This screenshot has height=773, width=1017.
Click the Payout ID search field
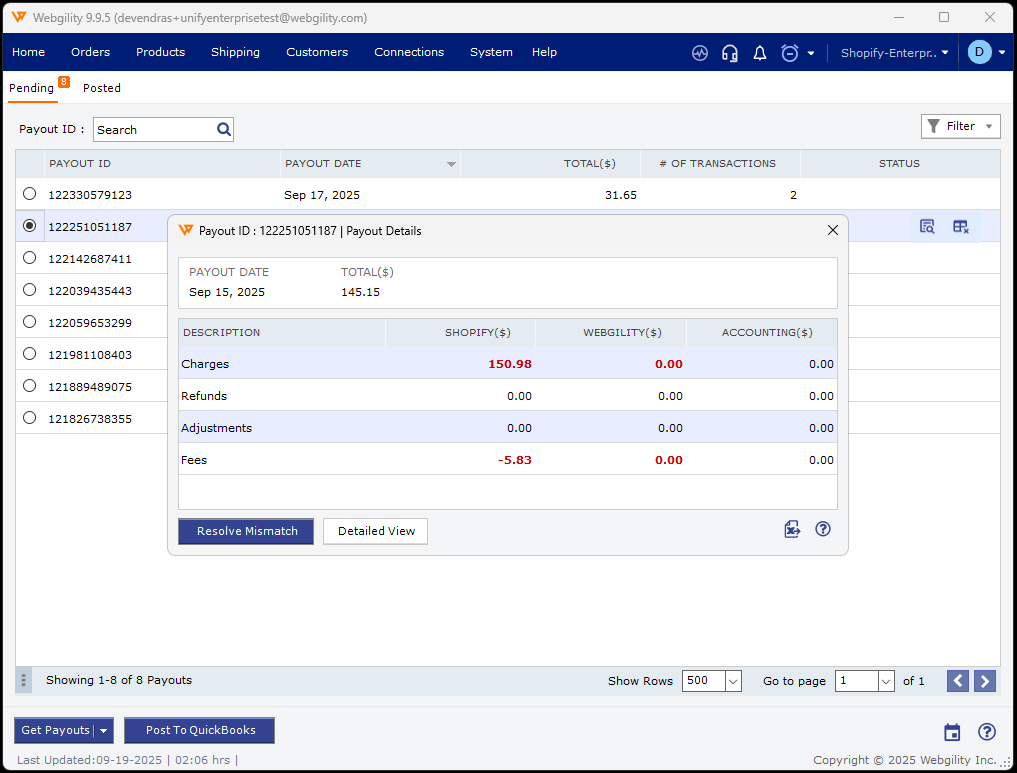click(x=153, y=129)
